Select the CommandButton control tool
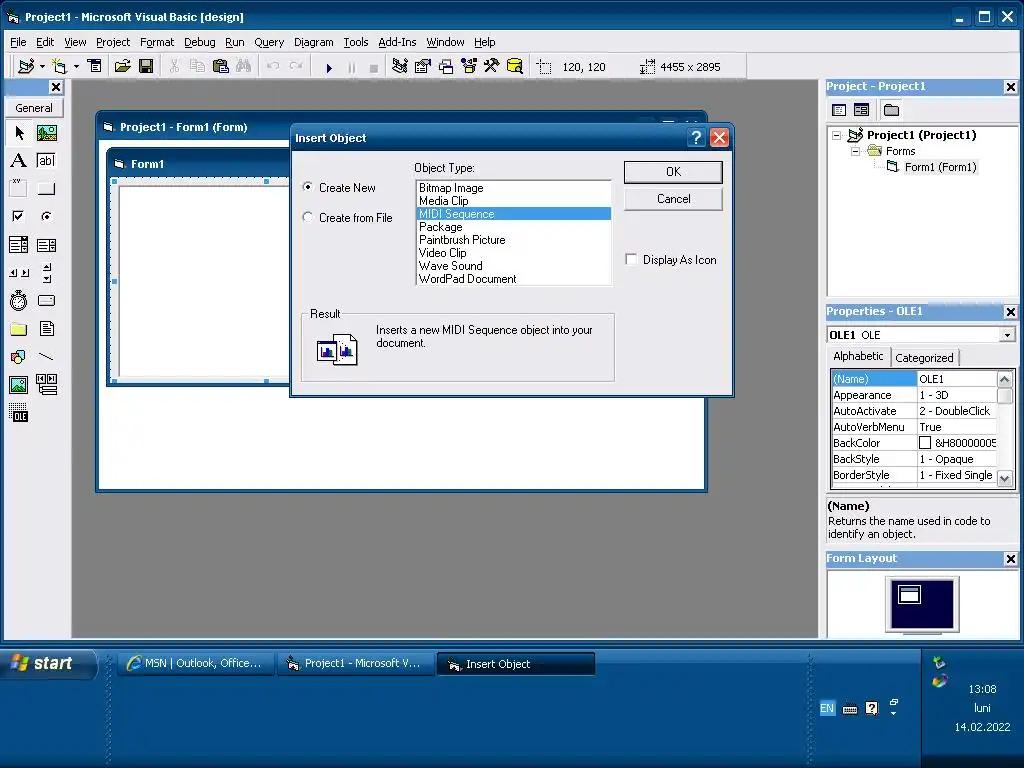1024x768 pixels. pos(46,189)
